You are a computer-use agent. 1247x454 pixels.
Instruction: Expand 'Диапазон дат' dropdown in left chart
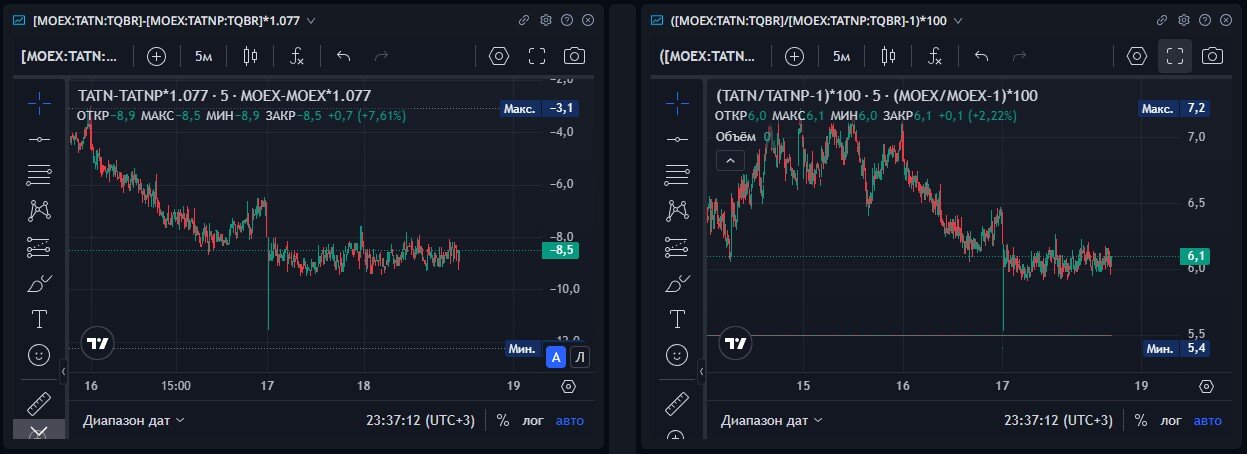[x=133, y=420]
